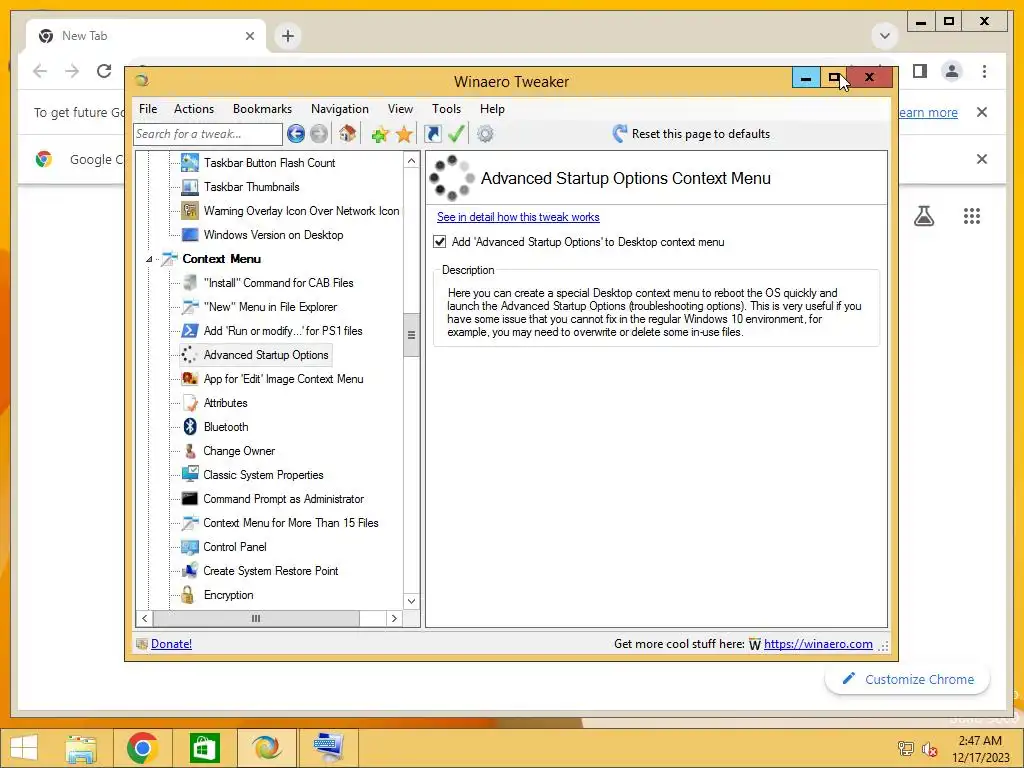The image size is (1024, 768).
Task: Click the Taskbar Thumbnails item icon
Action: tap(190, 187)
